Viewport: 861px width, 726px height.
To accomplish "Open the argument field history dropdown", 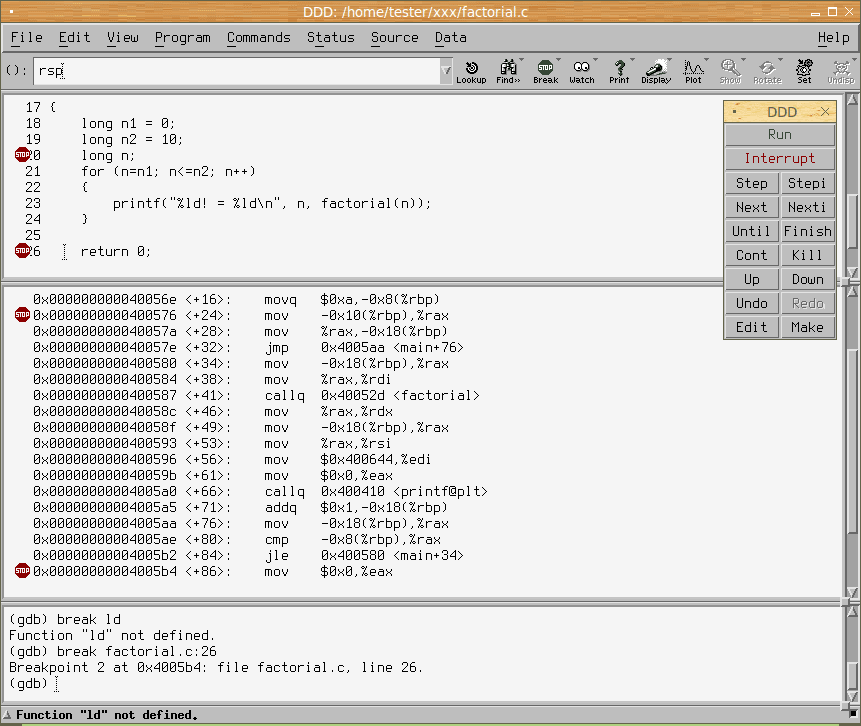I will click(446, 71).
